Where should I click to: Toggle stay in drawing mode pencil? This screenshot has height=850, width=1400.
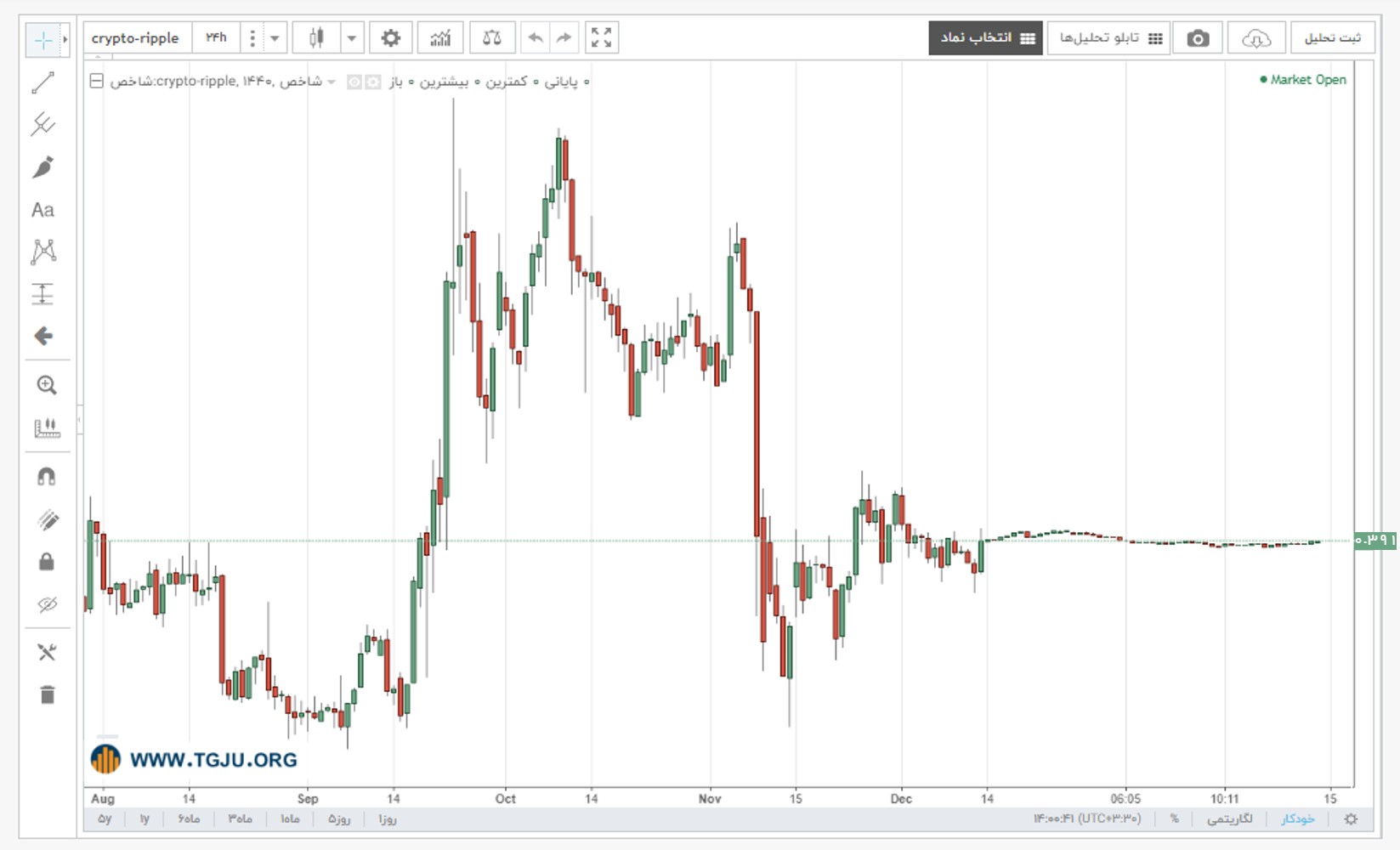point(47,519)
